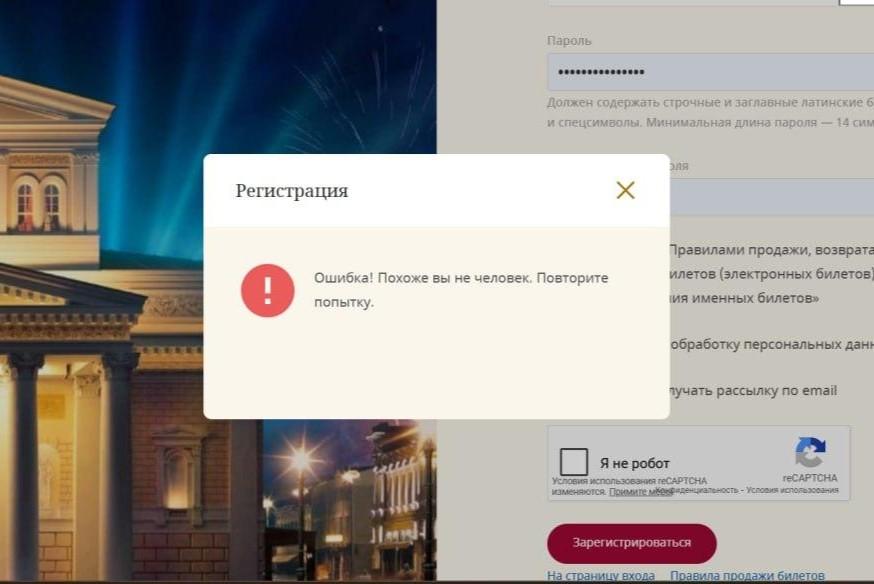This screenshot has height=584, width=874.
Task: Follow the Примите меры reCAPTCHA link
Action: [x=640, y=492]
